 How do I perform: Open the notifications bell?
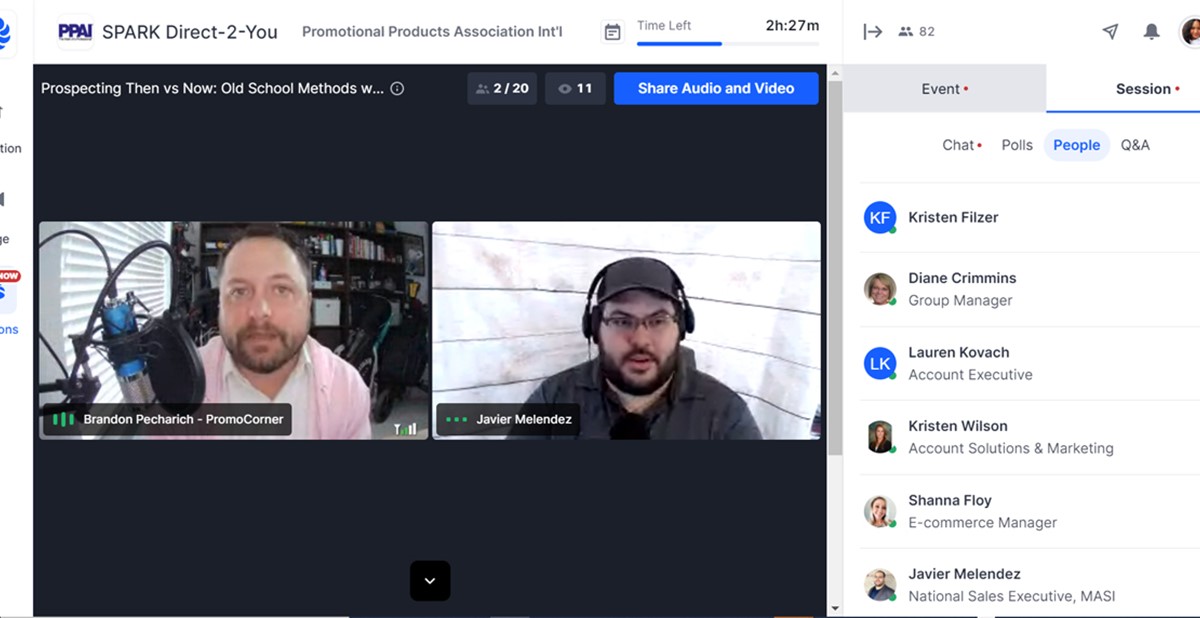point(1151,32)
